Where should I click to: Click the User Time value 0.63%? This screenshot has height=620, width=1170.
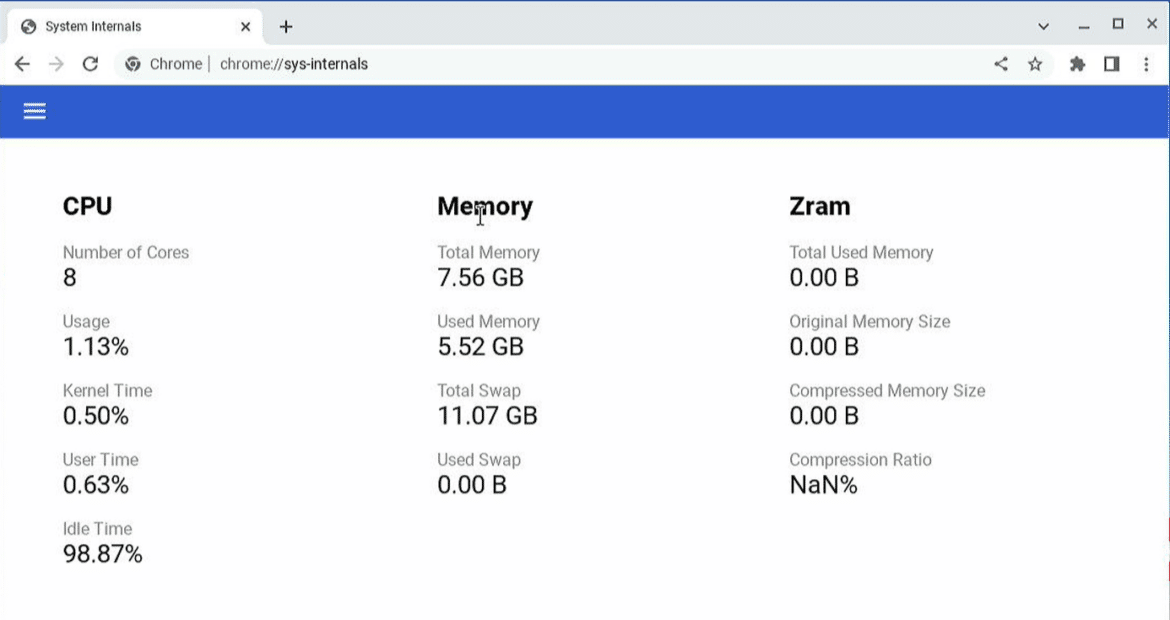[x=96, y=486]
